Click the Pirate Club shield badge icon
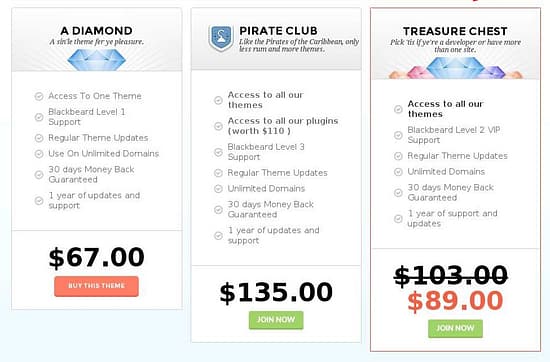 pyautogui.click(x=220, y=38)
